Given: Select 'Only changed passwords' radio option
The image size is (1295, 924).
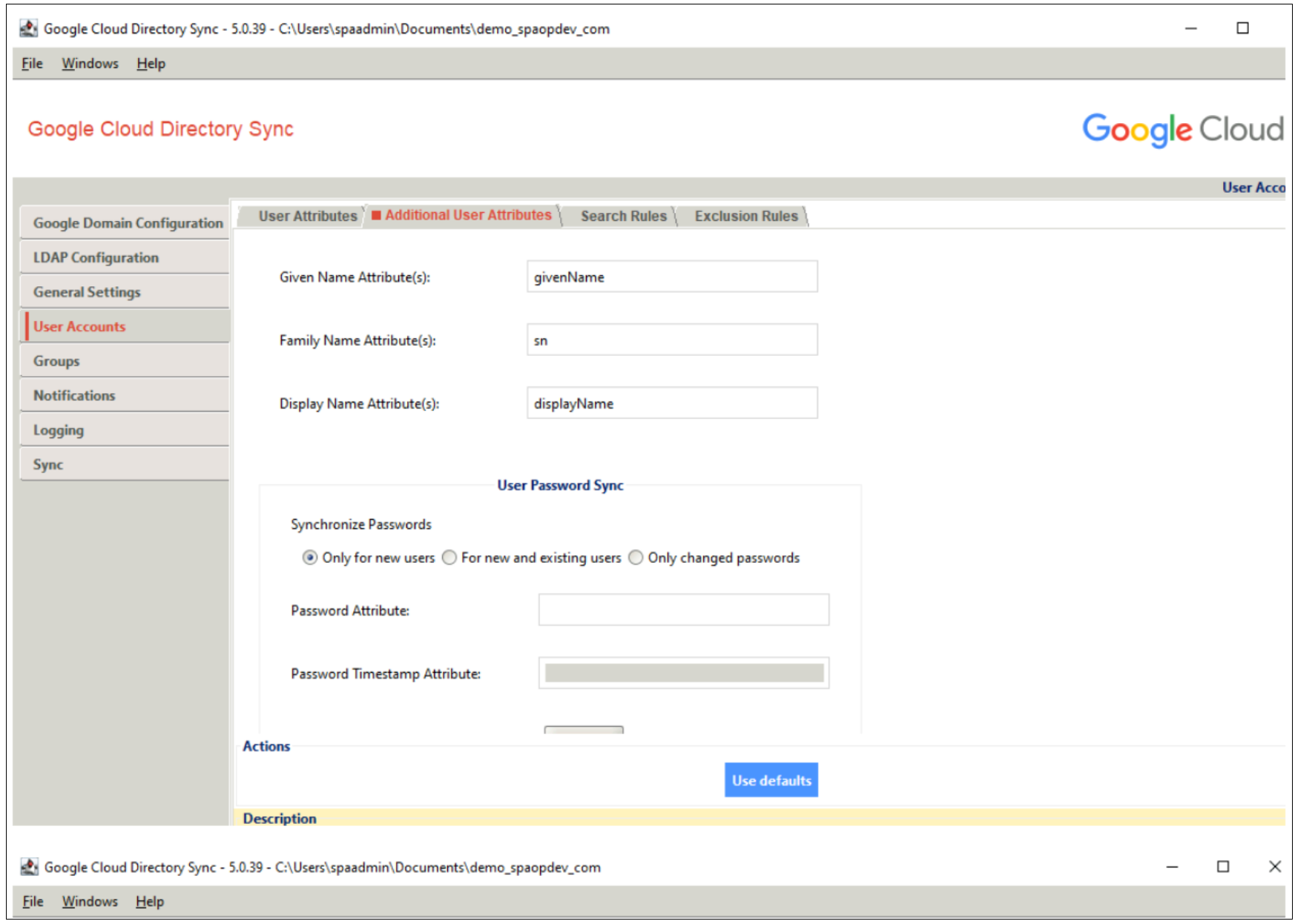Looking at the screenshot, I should 636,558.
